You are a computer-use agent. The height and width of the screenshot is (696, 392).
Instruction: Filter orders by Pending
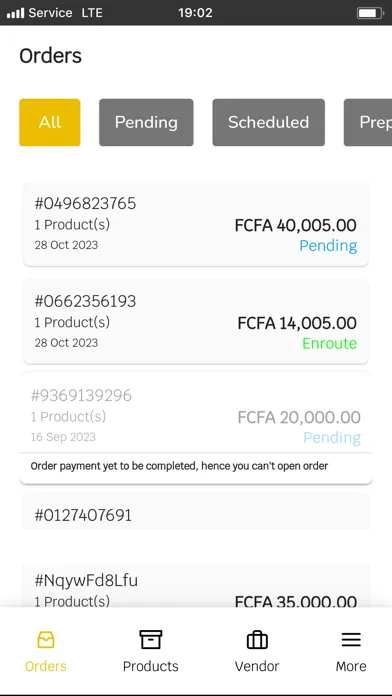146,122
